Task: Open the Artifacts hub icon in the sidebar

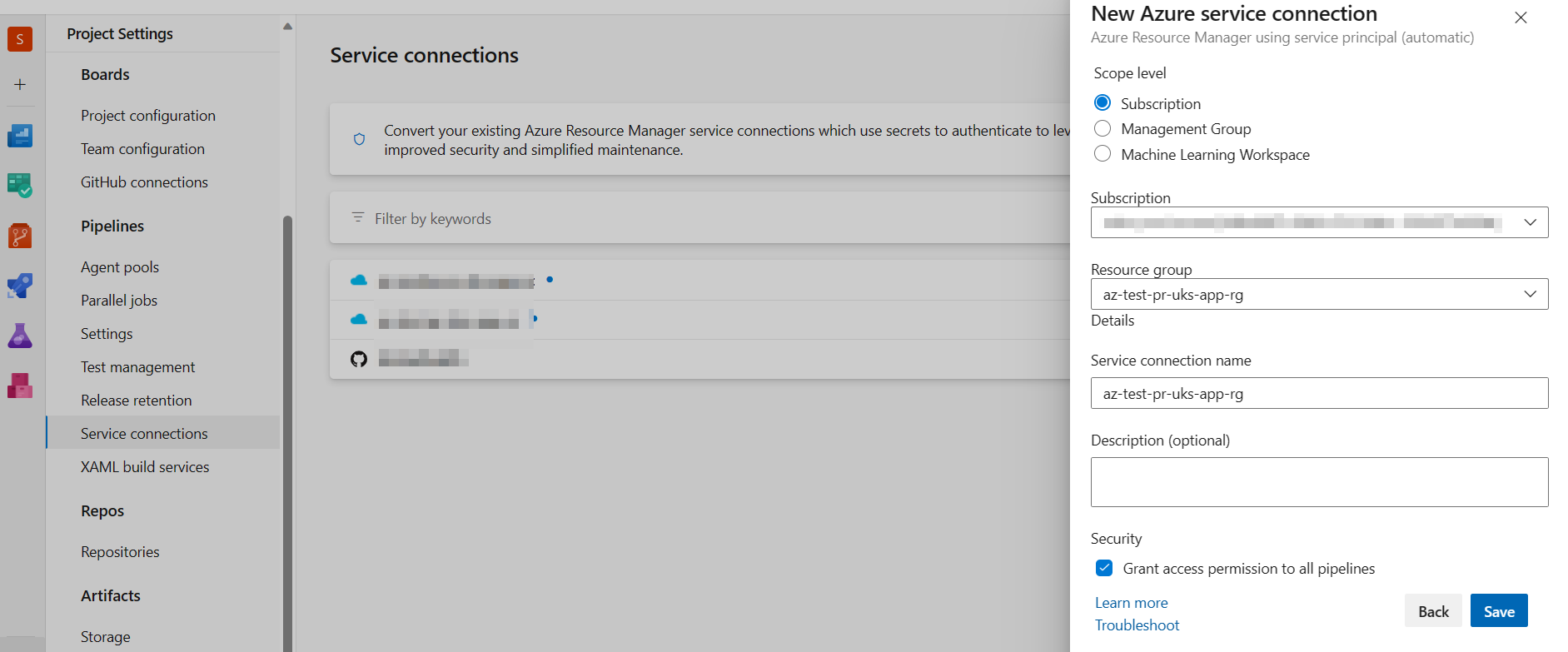Action: pos(20,386)
